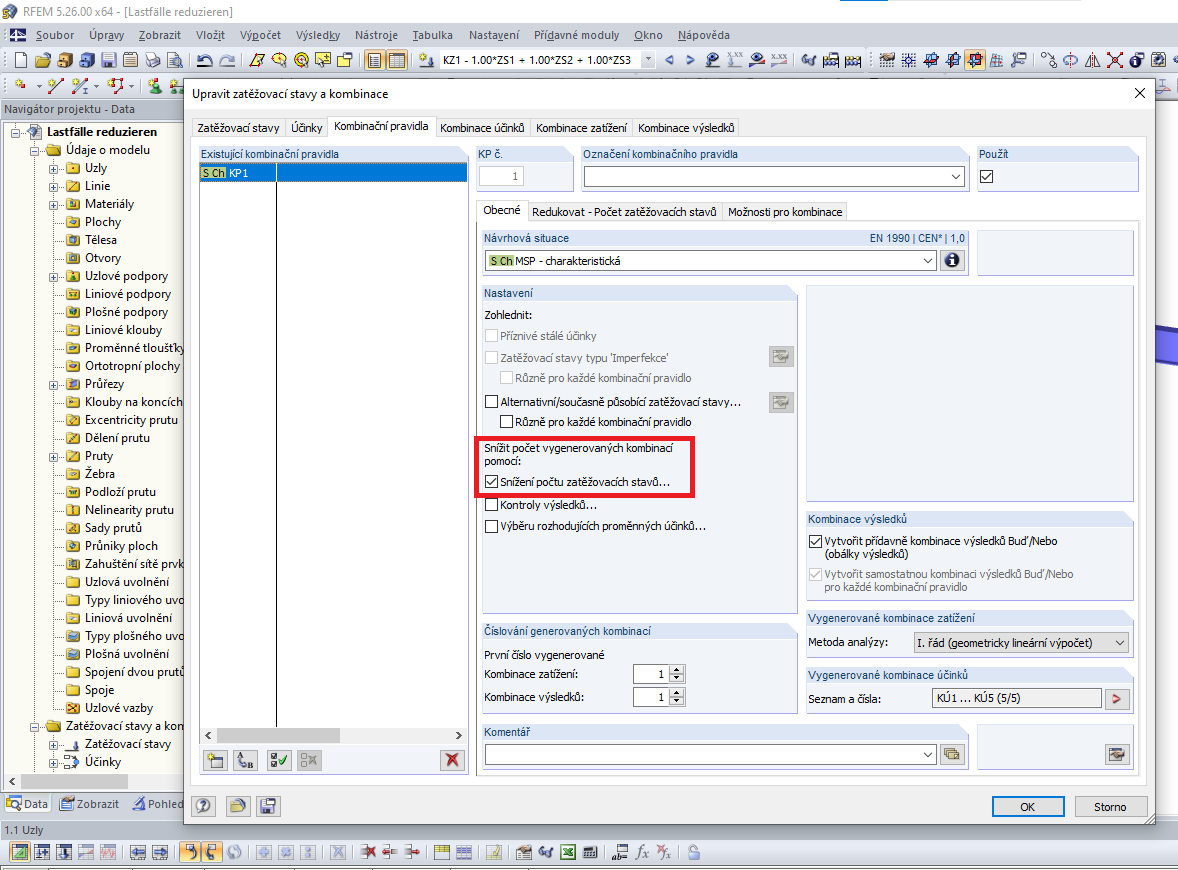Click the formula fx icon in table toolbar
Screen dimensions: 1178x870
642,852
